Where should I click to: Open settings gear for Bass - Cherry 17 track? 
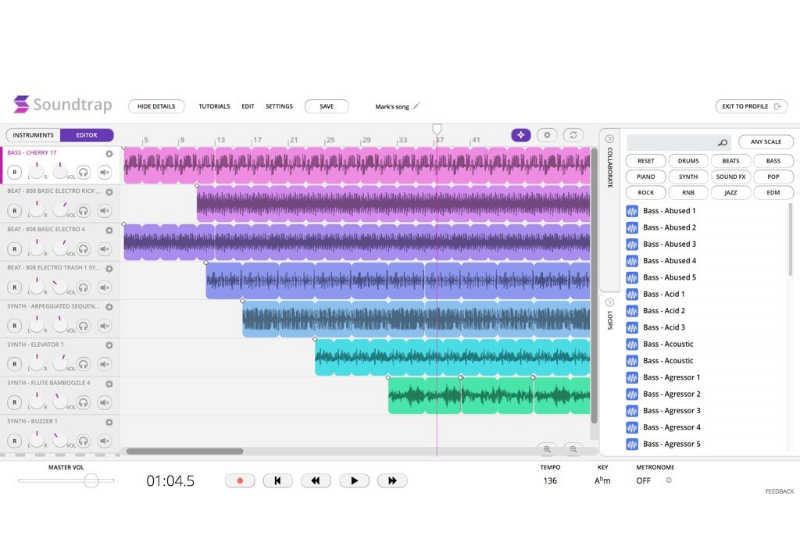(x=109, y=154)
